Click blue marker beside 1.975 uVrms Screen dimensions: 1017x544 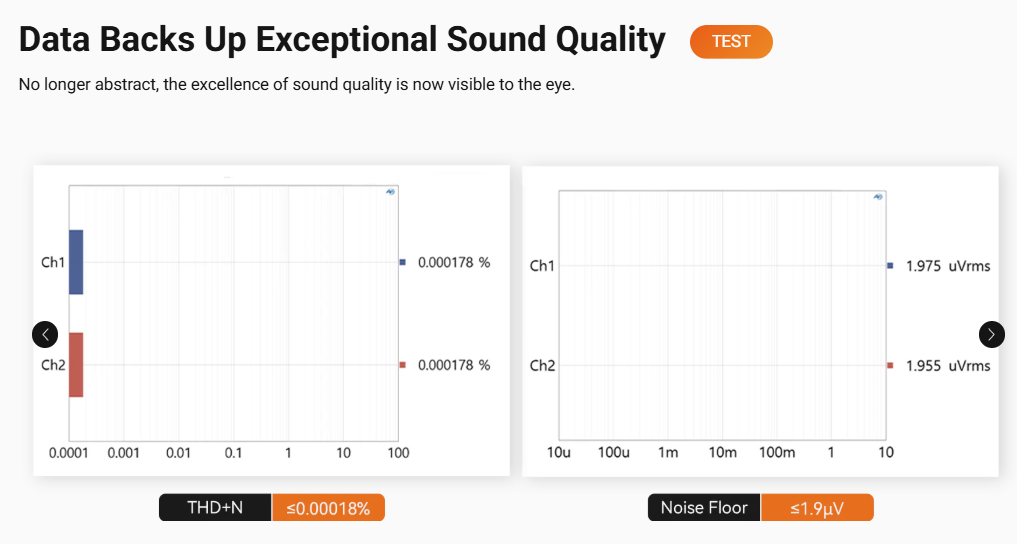pyautogui.click(x=889, y=265)
